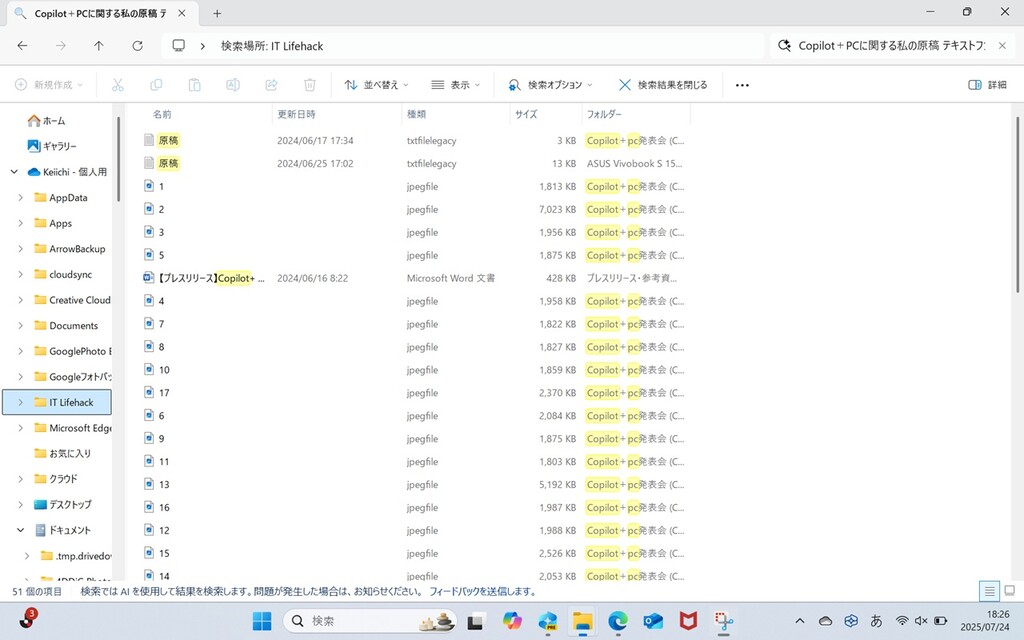Expand the AppData folder node

tap(20, 197)
